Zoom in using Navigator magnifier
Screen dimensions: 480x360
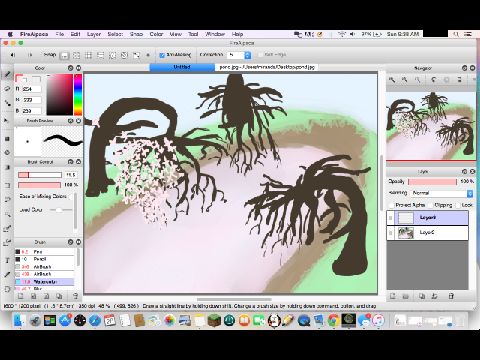(392, 80)
